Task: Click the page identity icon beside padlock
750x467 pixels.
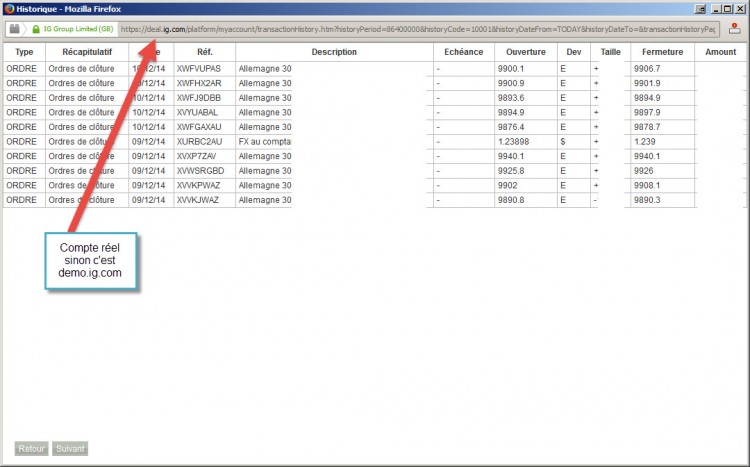Action: pos(15,29)
